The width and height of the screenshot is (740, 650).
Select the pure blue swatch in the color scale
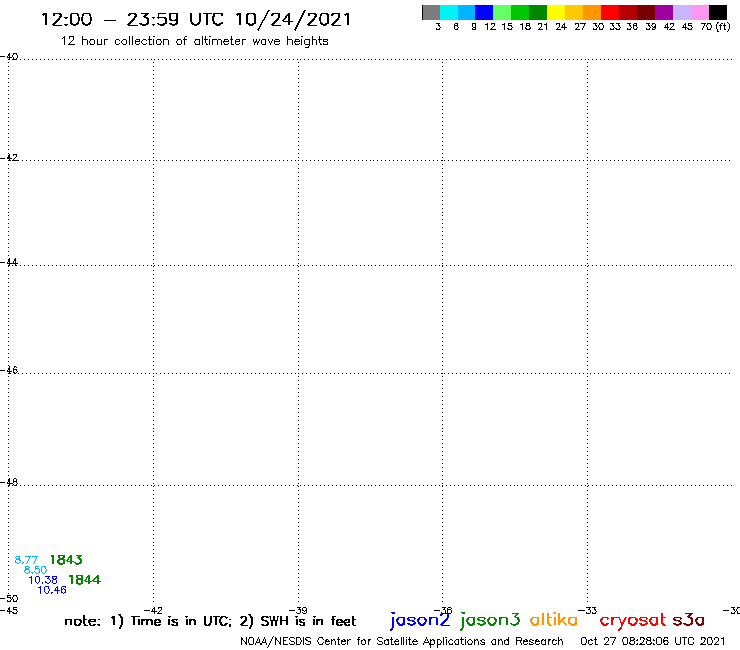coord(485,12)
